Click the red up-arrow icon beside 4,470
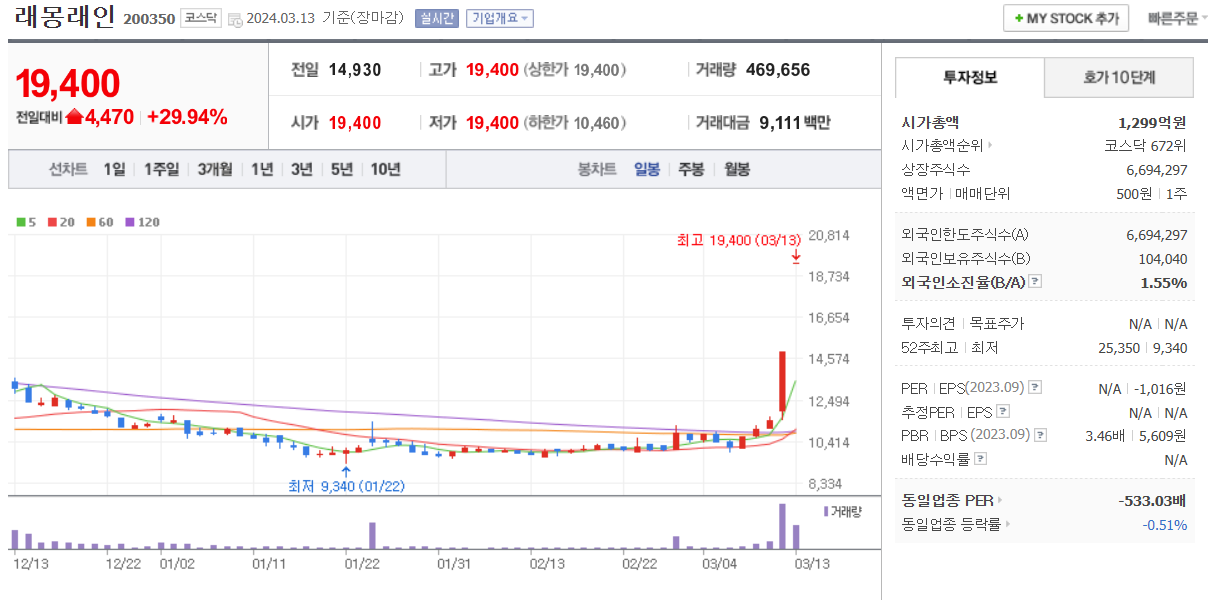 [x=74, y=117]
